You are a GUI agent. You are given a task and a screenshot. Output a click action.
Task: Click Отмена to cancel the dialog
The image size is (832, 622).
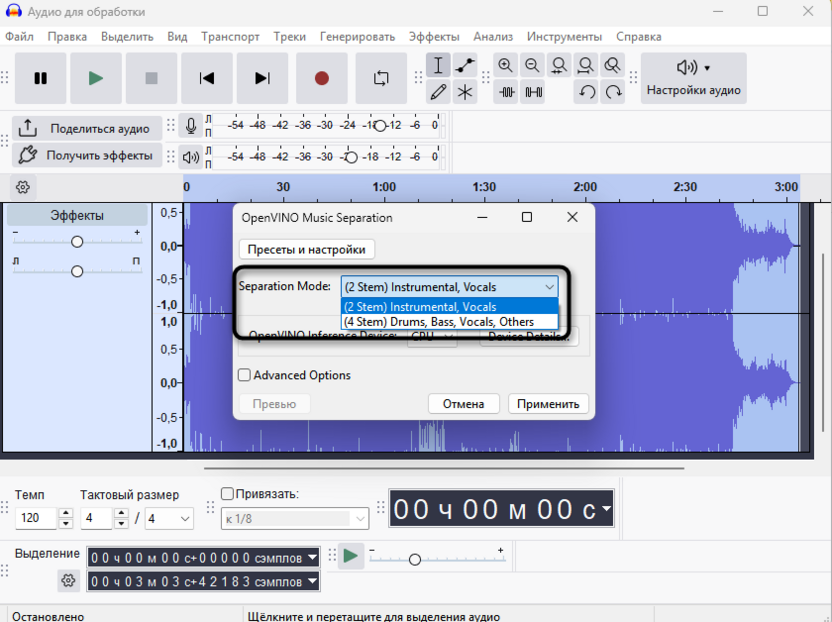pyautogui.click(x=463, y=404)
